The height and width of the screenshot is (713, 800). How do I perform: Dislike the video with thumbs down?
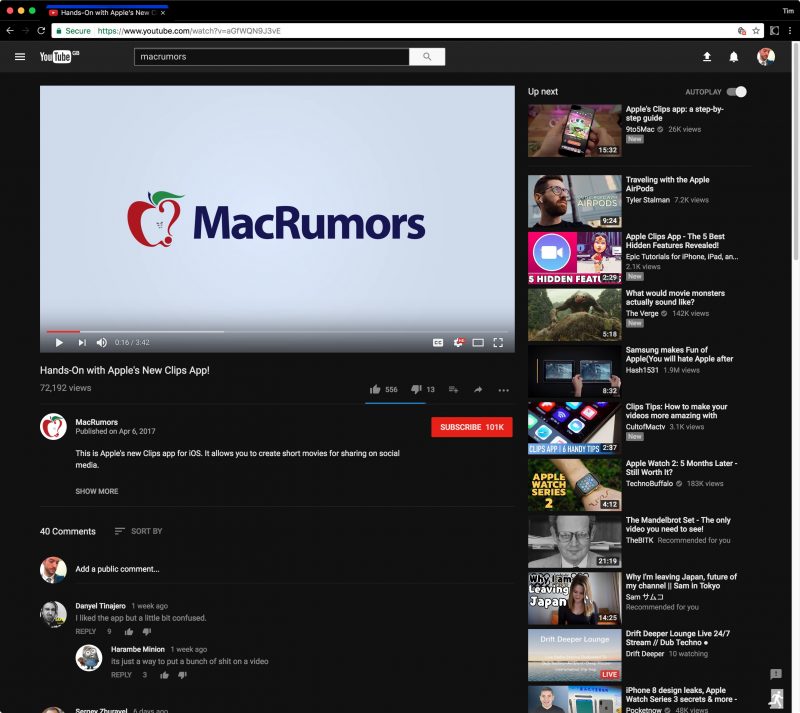coord(416,389)
